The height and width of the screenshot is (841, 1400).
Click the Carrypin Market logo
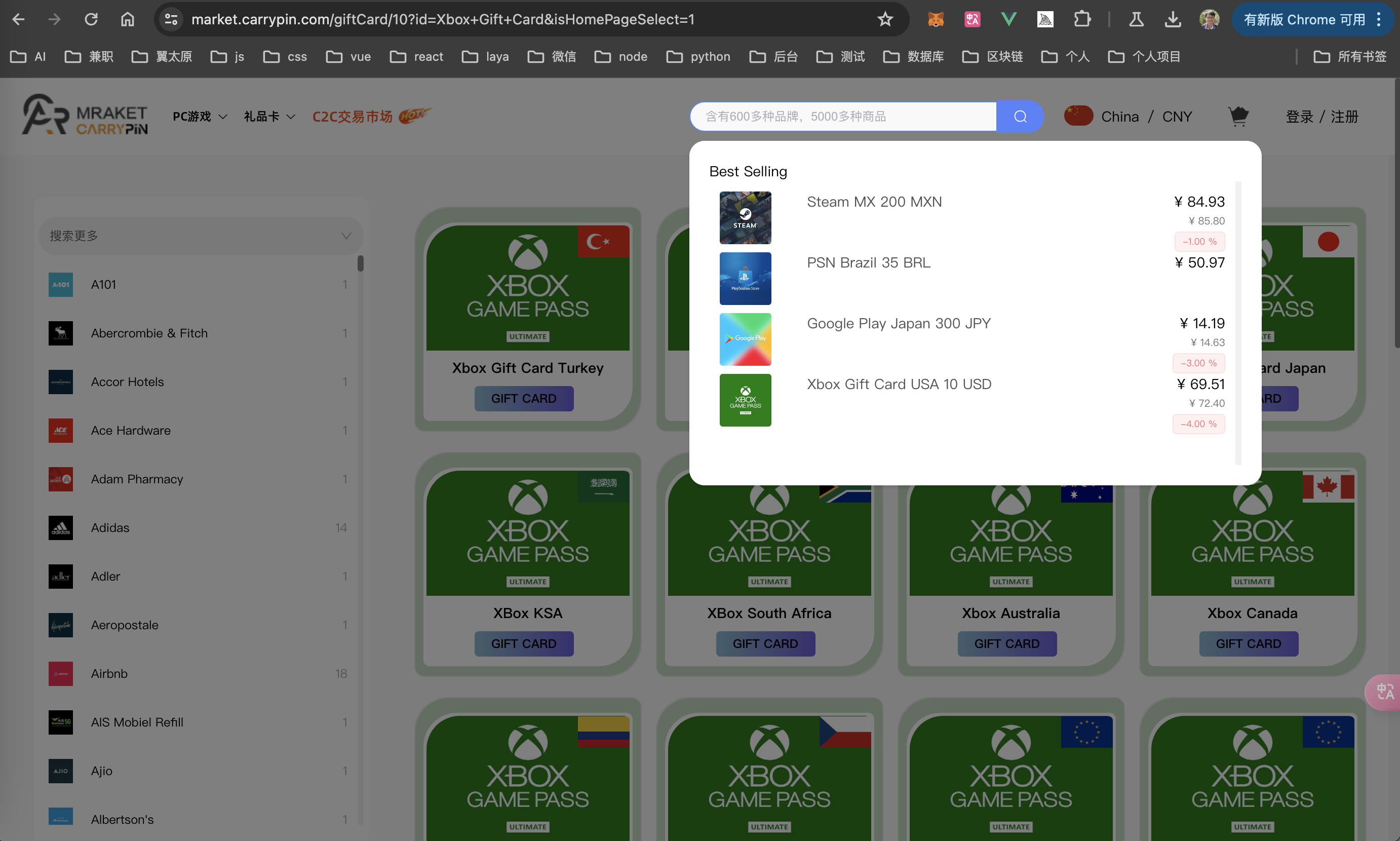click(85, 115)
